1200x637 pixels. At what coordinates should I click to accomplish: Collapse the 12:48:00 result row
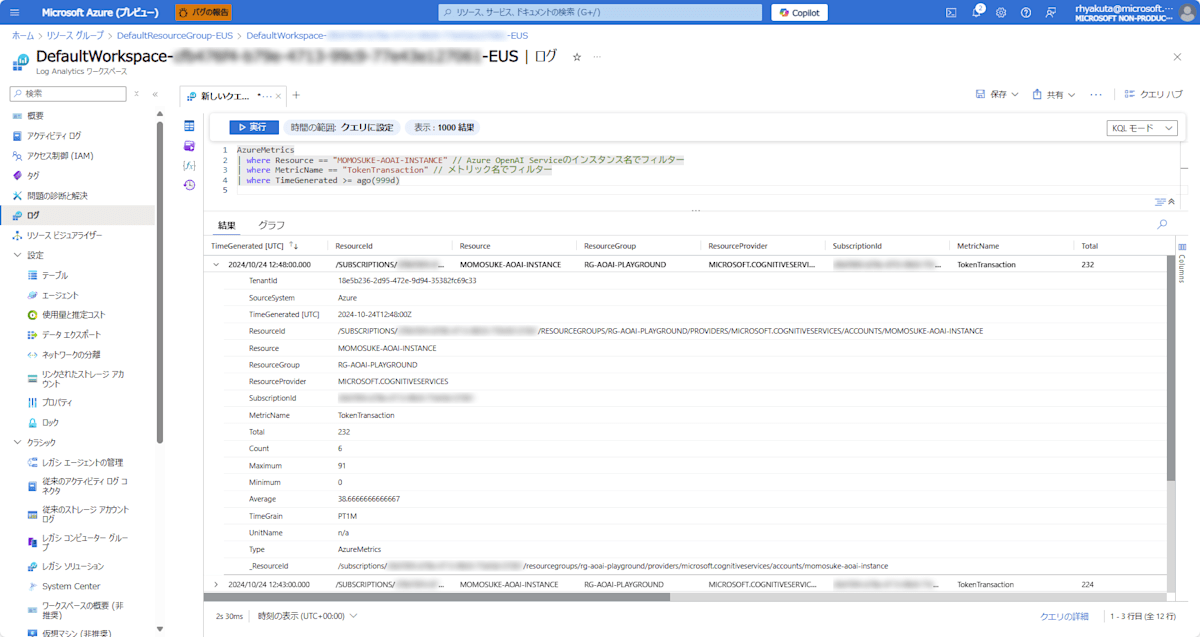(x=216, y=265)
